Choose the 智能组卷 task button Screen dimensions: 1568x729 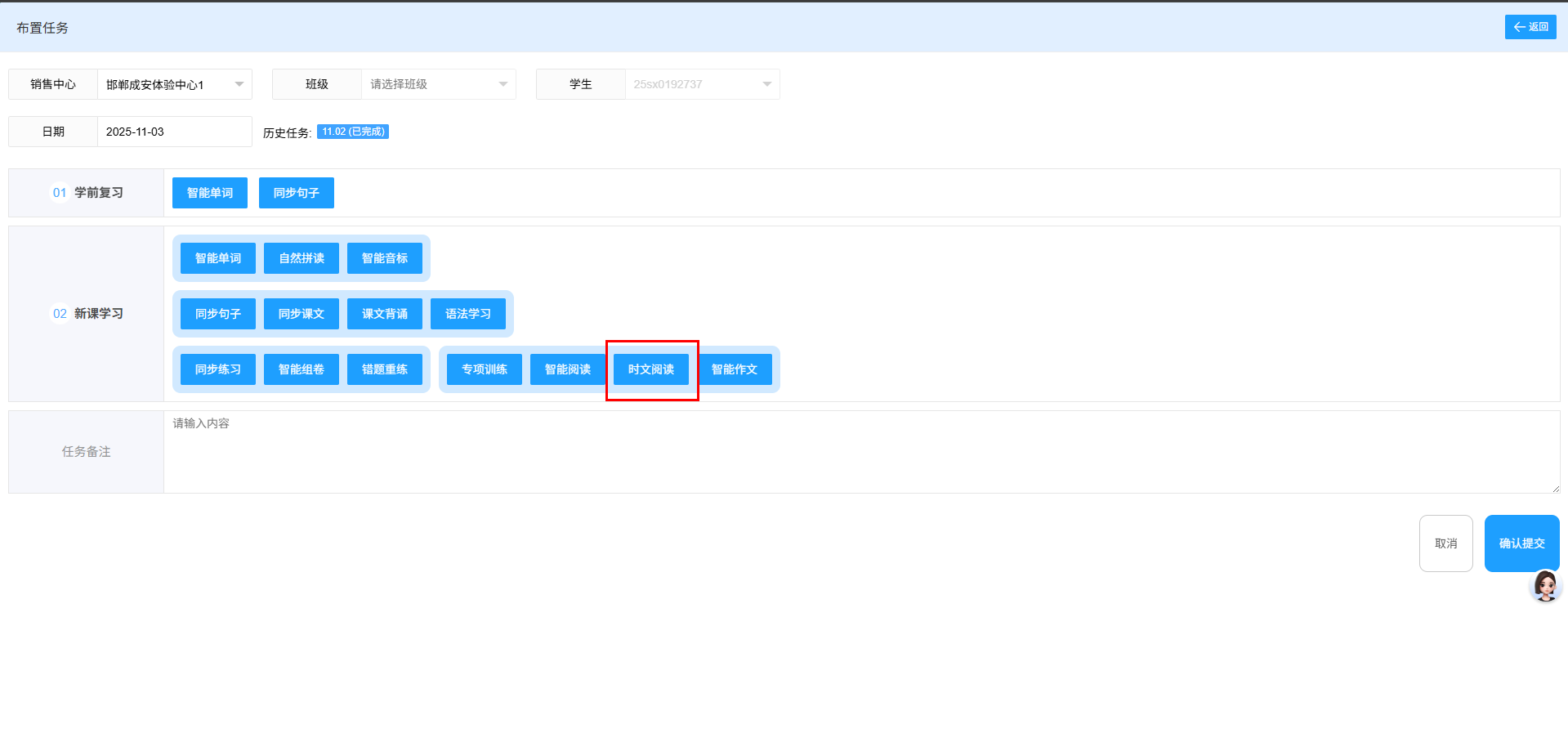tap(302, 369)
